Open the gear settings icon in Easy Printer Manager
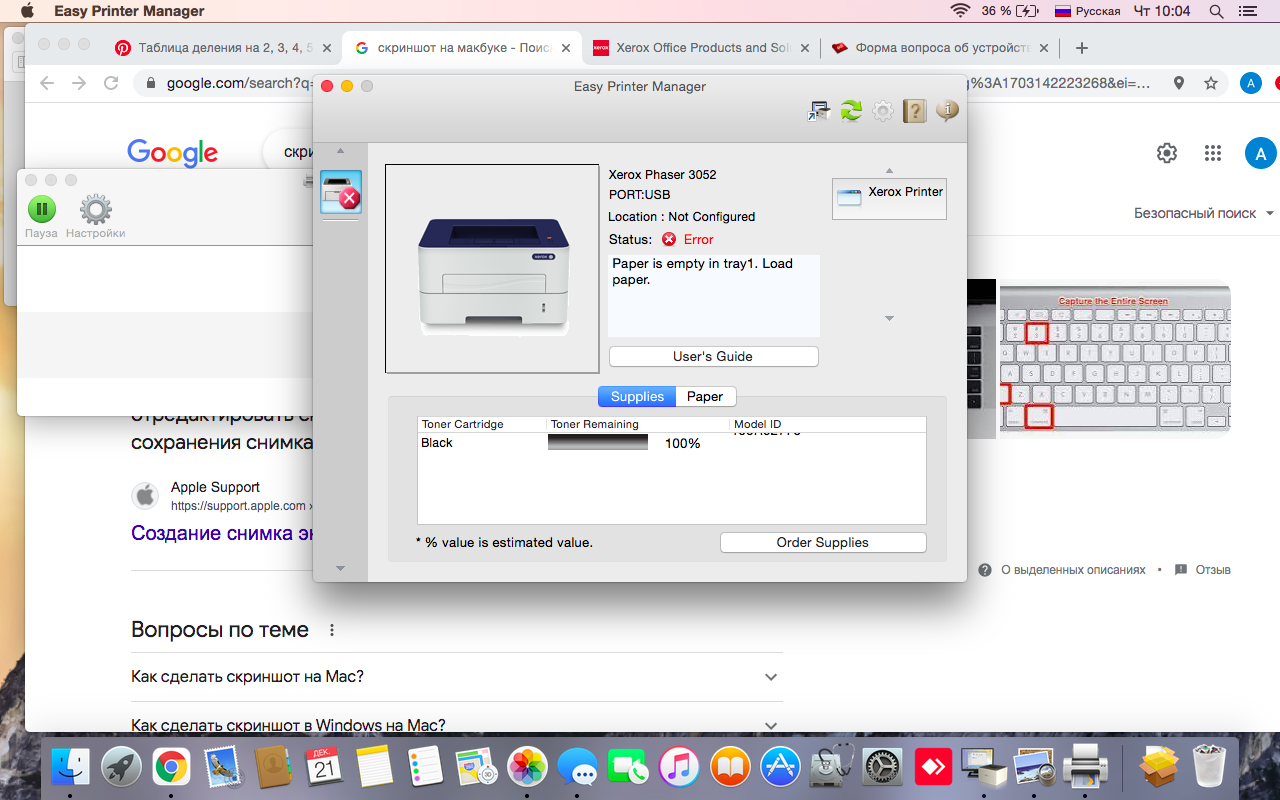This screenshot has width=1280, height=800. (x=883, y=111)
